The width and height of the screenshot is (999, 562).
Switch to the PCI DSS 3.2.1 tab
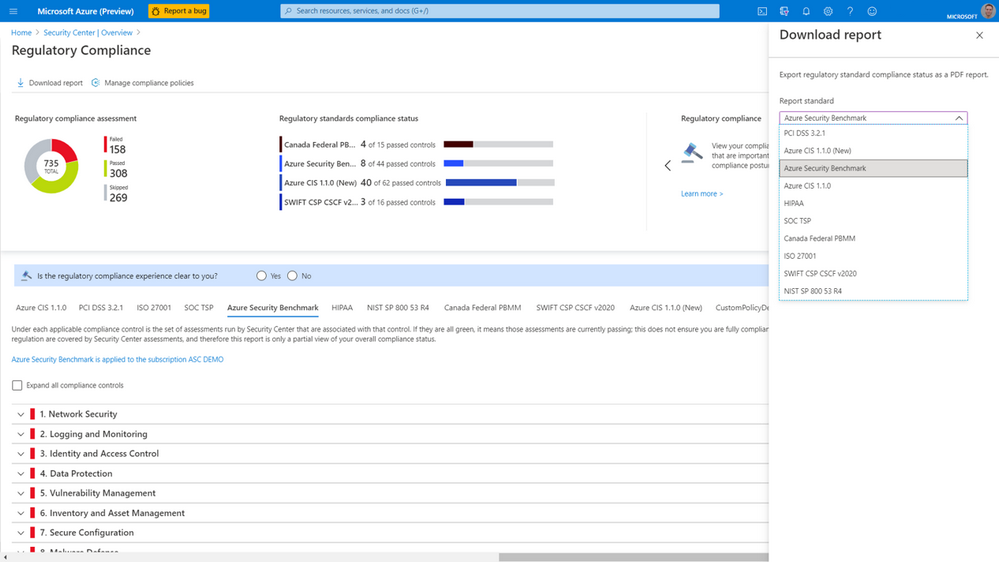point(101,308)
